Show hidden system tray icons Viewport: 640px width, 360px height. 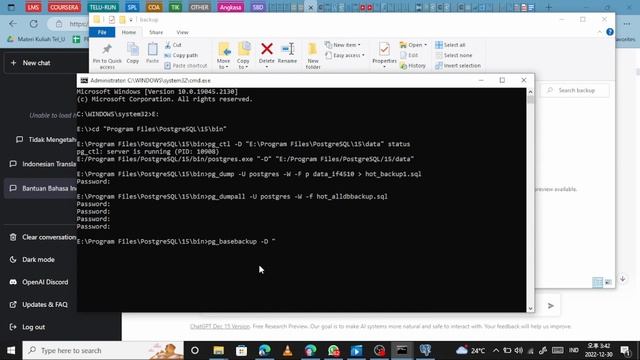coord(496,350)
